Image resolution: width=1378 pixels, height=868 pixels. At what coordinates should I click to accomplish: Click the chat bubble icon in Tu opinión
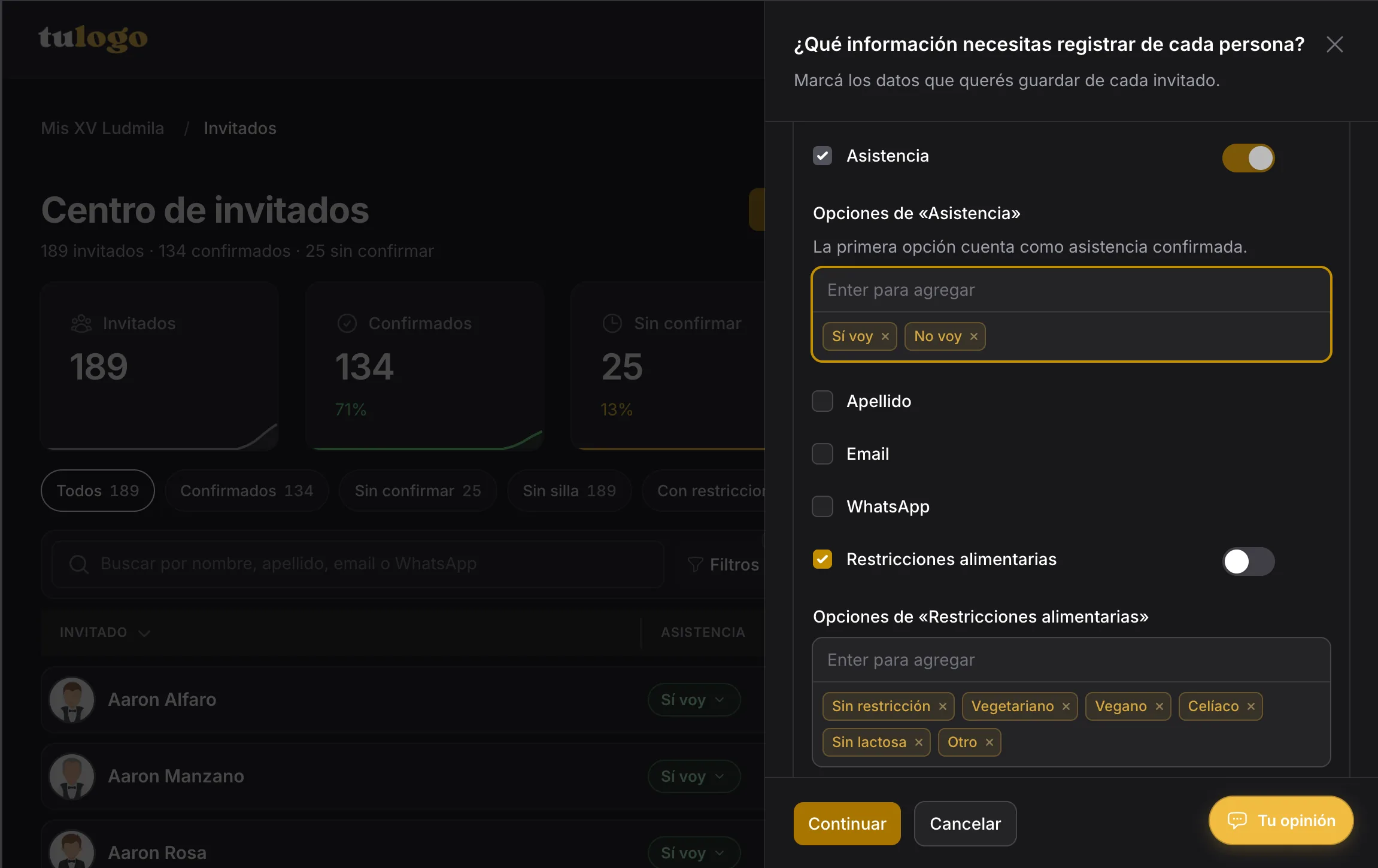click(x=1237, y=820)
